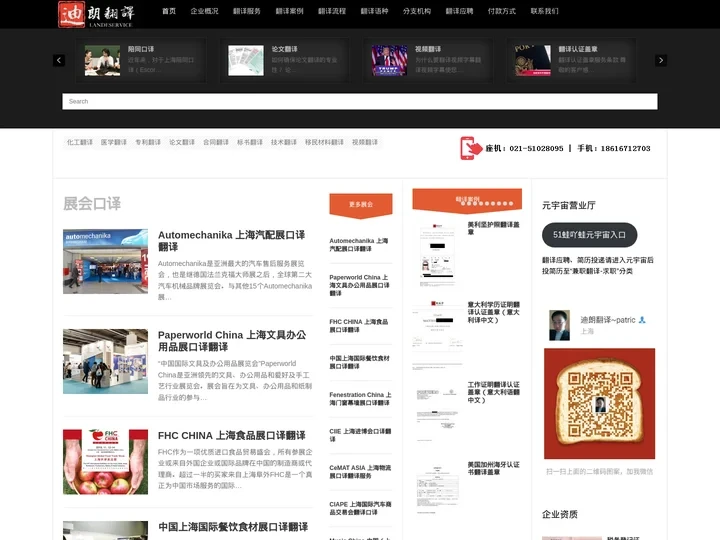
Task: Click the Paperworld exhibition booth photo
Action: click(106, 361)
